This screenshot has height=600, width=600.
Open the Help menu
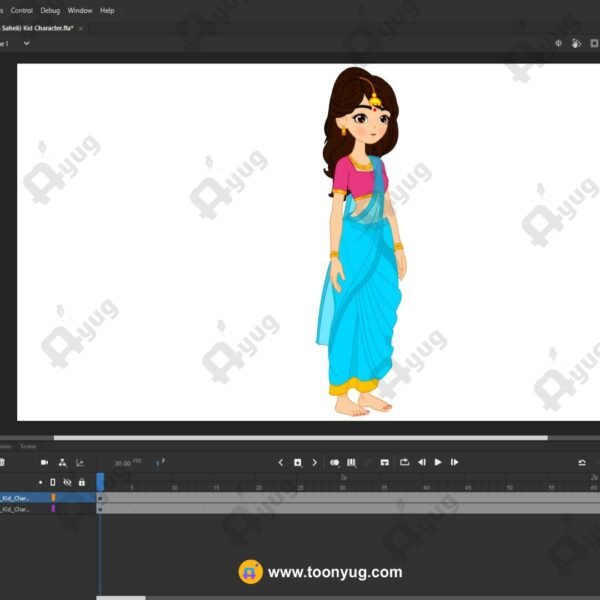pos(107,11)
